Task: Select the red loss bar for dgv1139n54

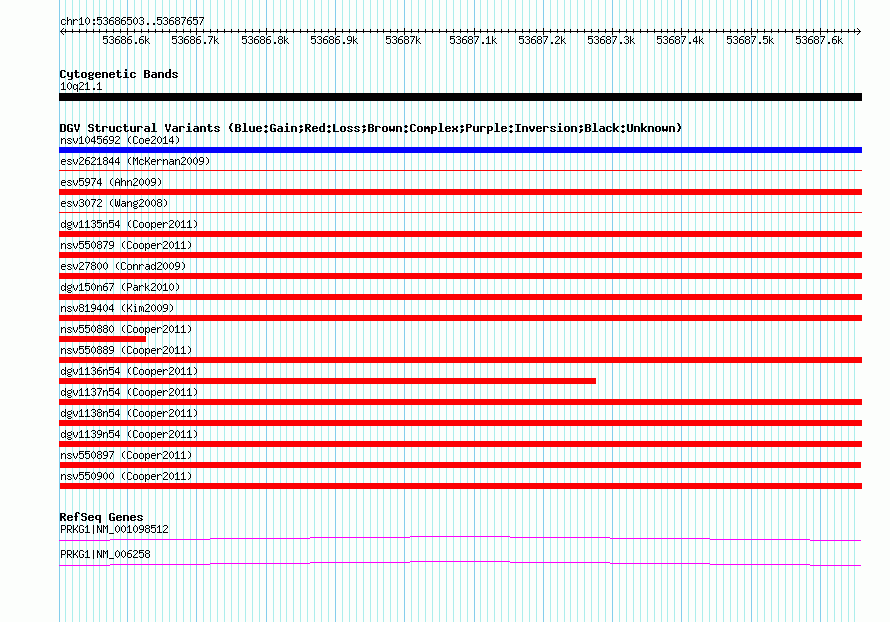Action: 460,444
